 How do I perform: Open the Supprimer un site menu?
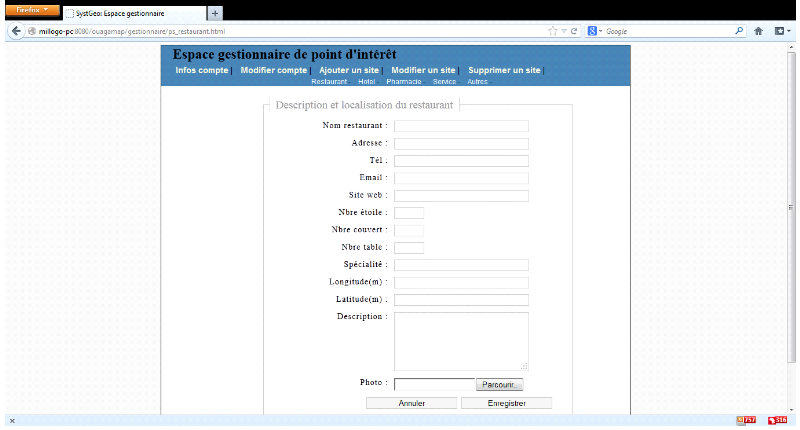(x=504, y=70)
